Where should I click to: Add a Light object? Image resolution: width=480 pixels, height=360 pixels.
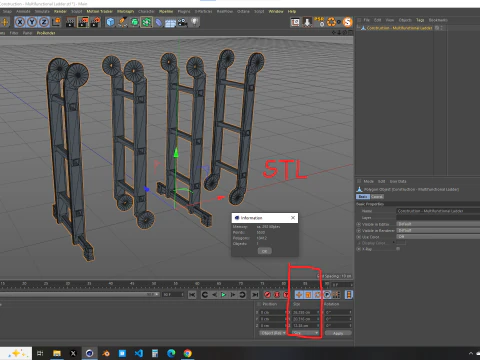pos(194,22)
